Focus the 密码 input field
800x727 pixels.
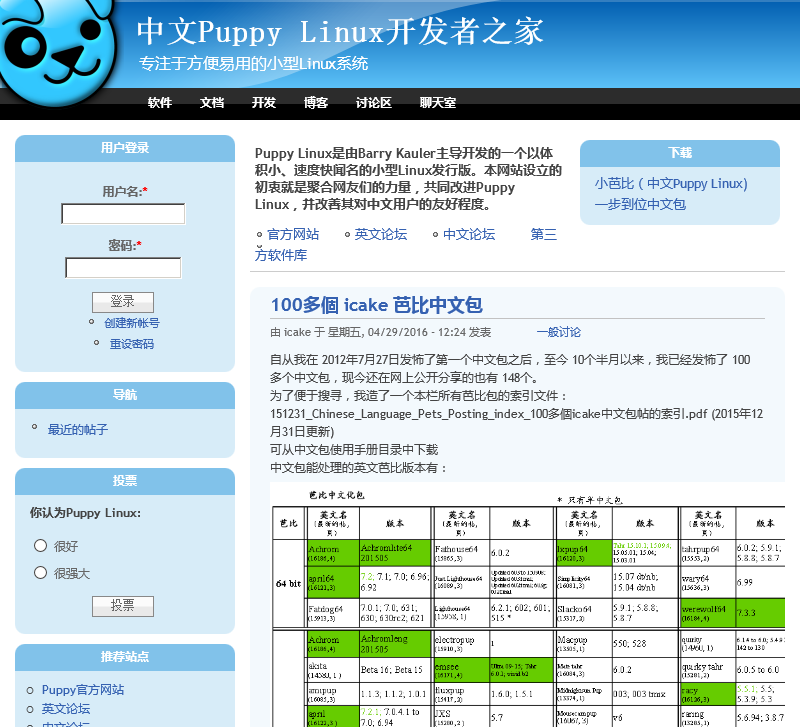123,267
